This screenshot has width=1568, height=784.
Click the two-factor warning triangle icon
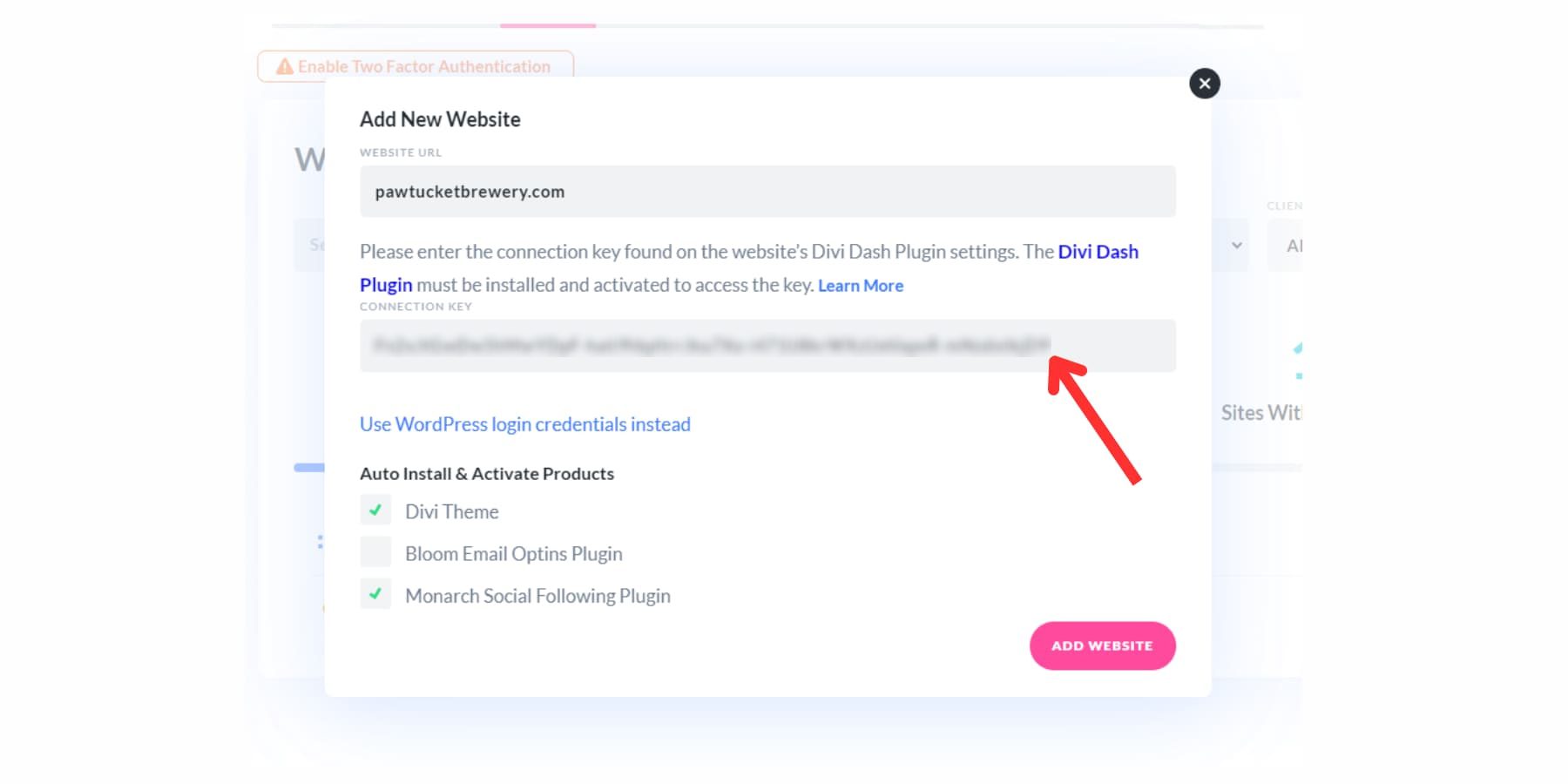(x=284, y=66)
